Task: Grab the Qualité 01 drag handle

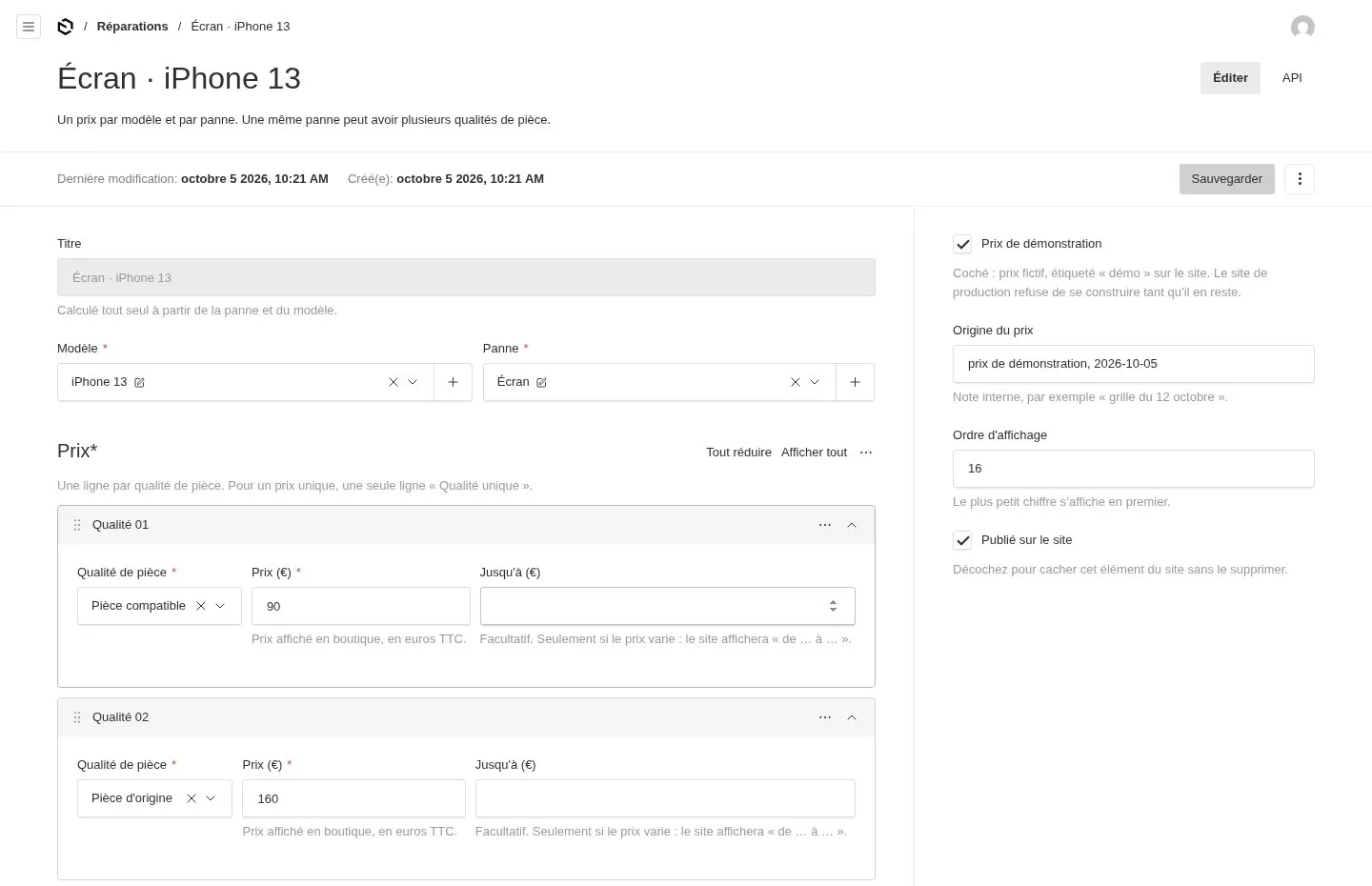Action: pyautogui.click(x=77, y=525)
